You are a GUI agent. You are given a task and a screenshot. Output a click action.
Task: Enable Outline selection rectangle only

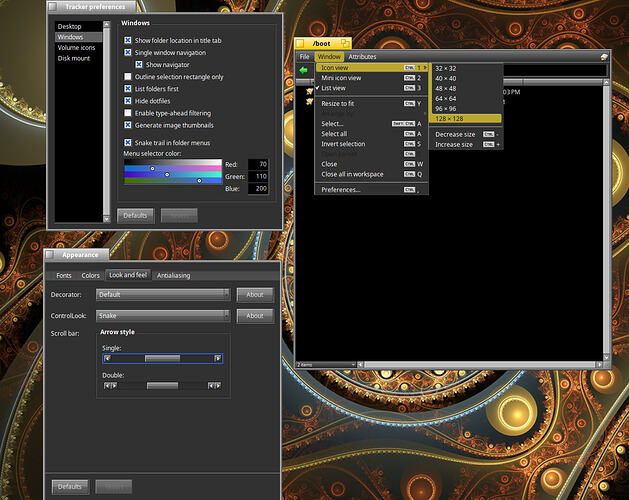128,76
